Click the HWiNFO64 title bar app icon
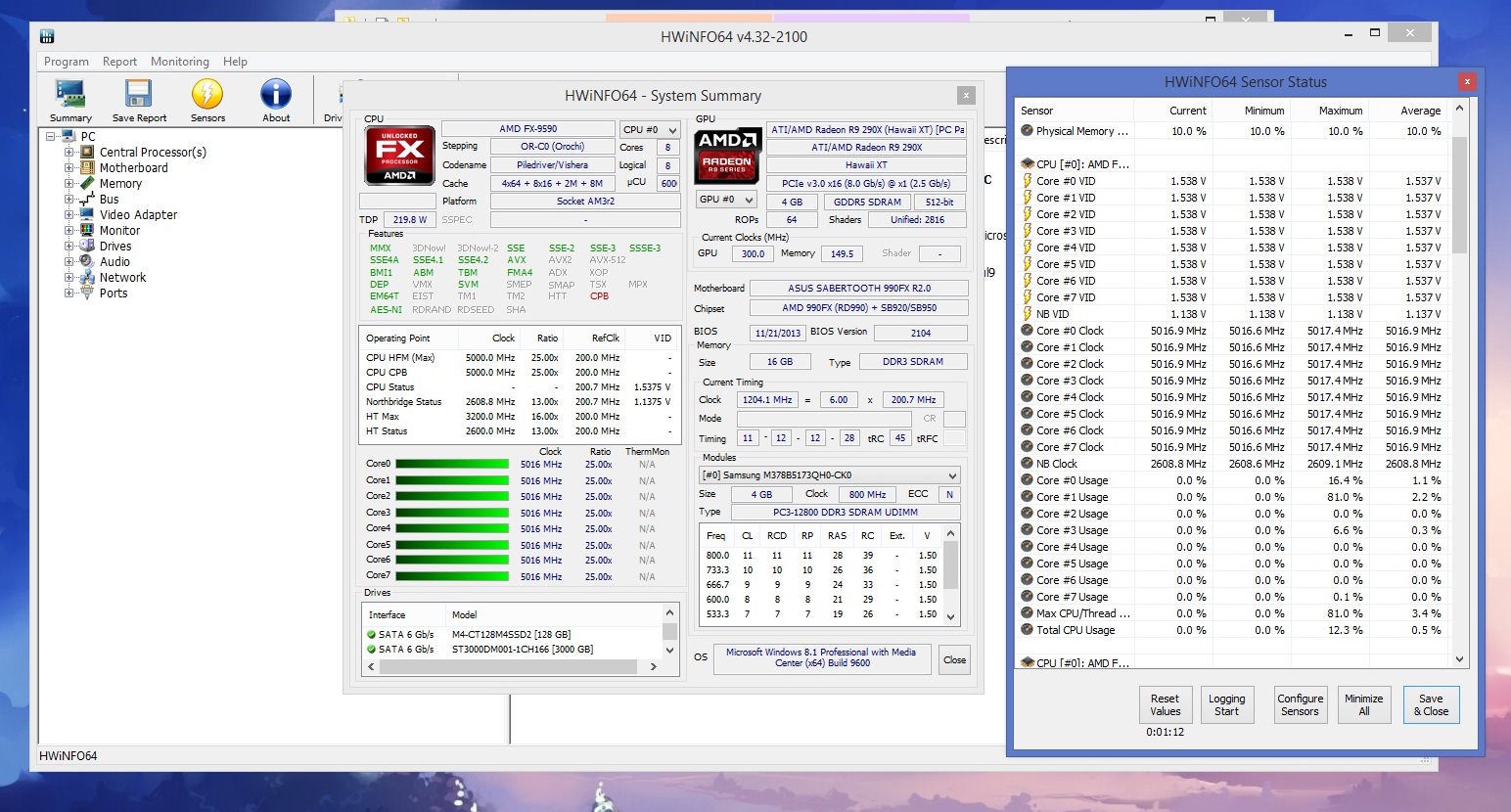This screenshot has width=1511, height=812. click(47, 36)
